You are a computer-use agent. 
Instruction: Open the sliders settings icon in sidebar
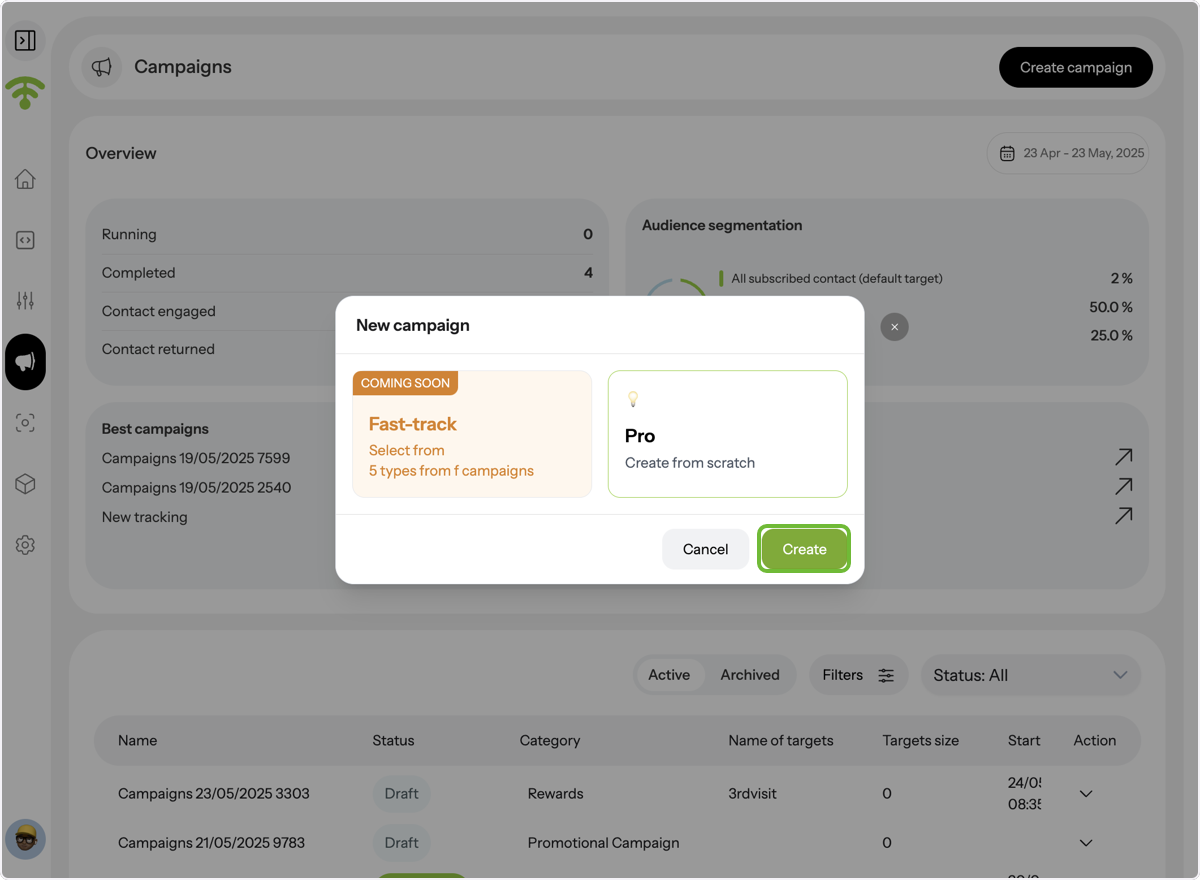coord(25,301)
